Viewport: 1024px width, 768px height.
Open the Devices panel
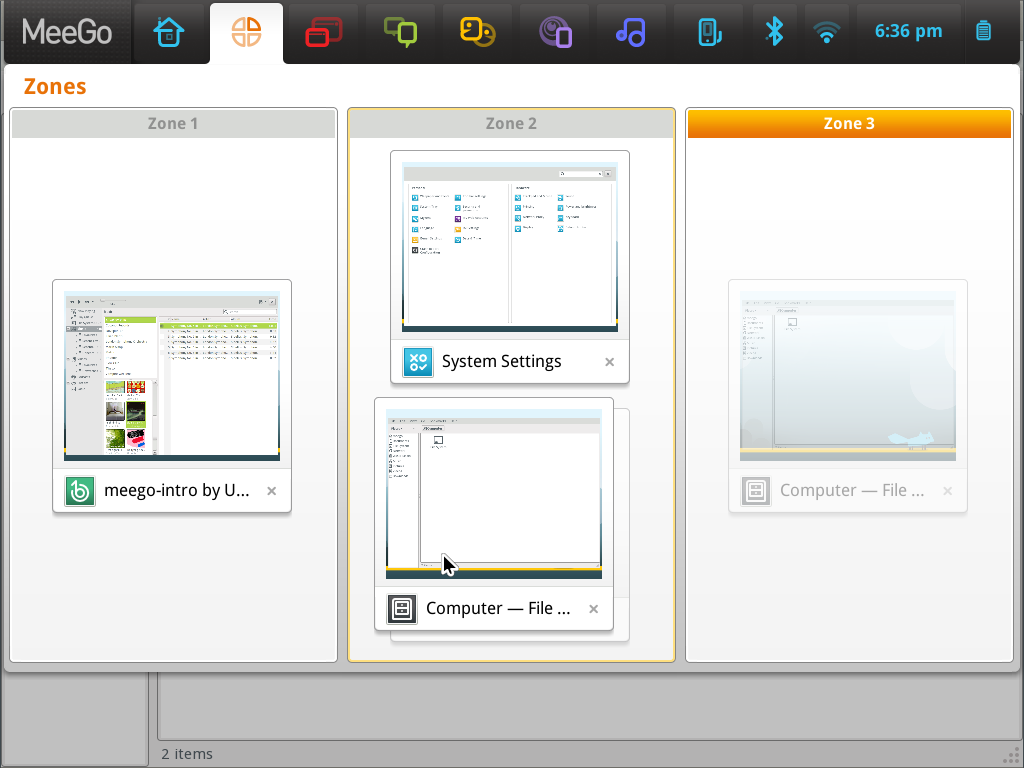(708, 31)
